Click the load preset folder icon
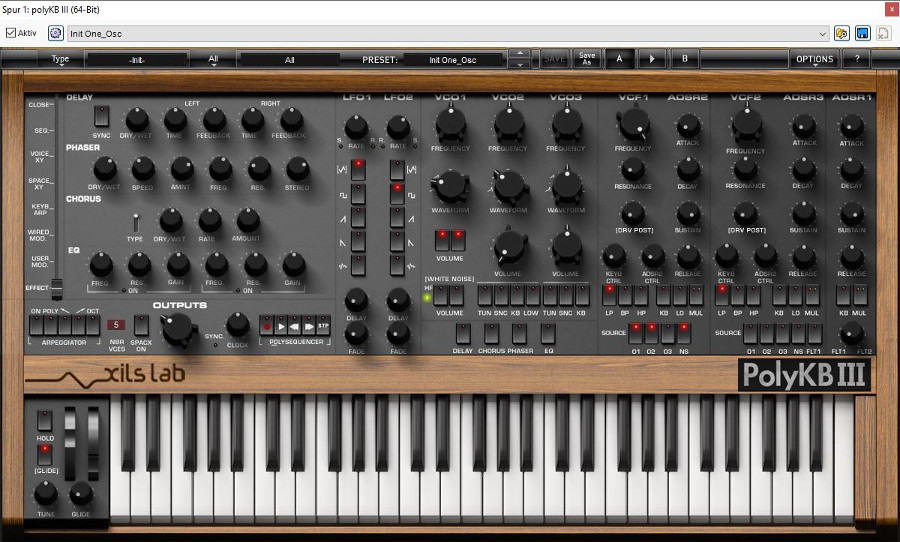900x542 pixels. click(841, 33)
